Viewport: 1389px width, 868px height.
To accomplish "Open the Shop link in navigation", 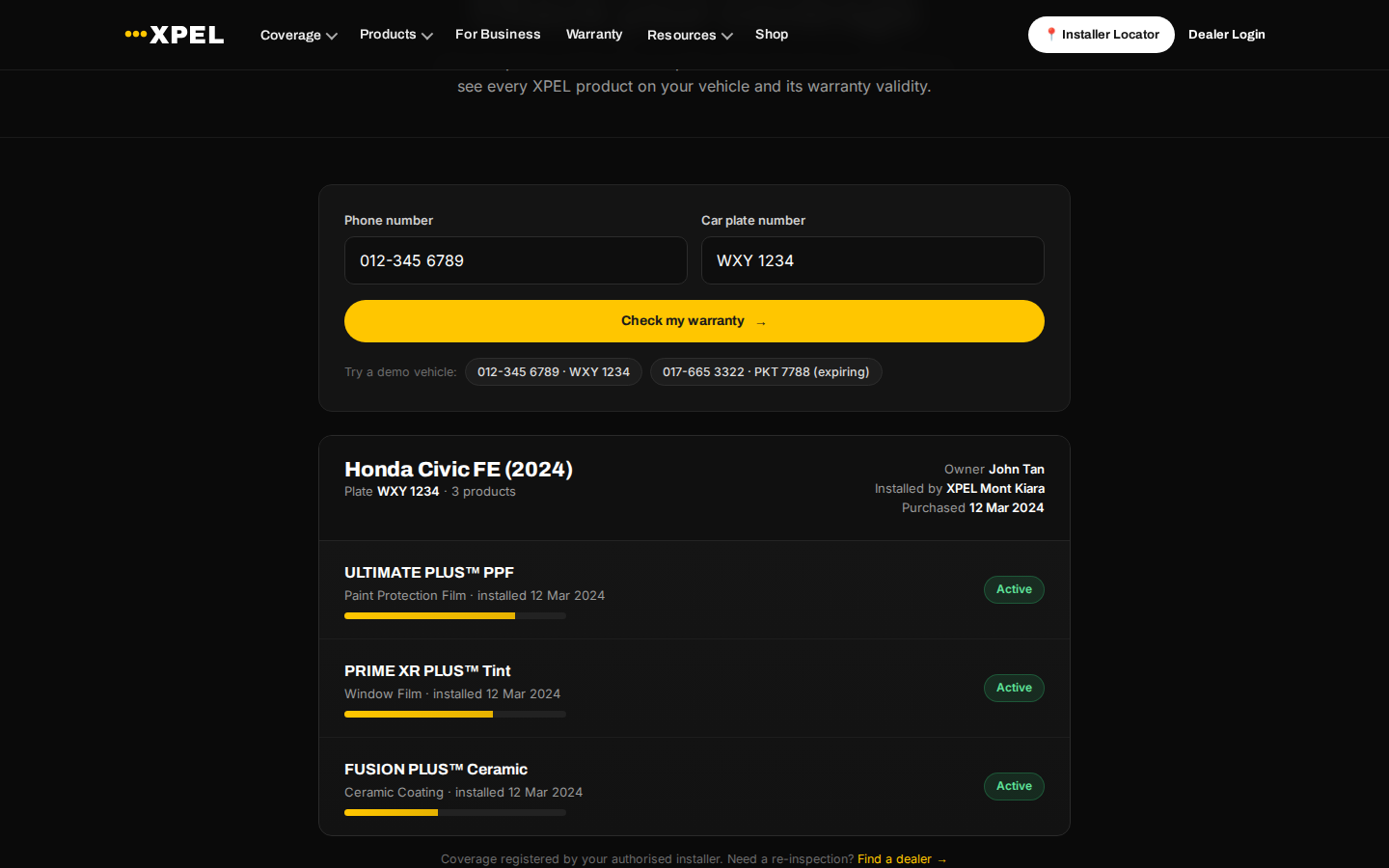I will click(772, 34).
